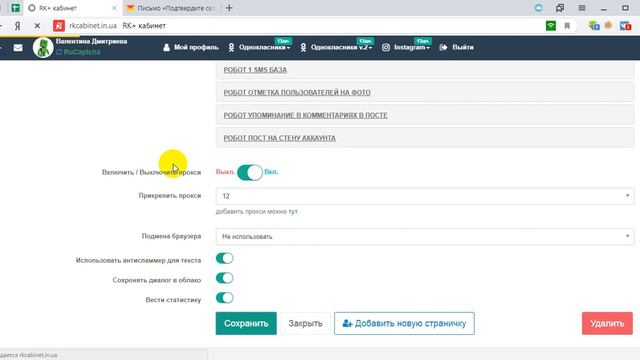Toggle the proxy on/off switch

point(250,172)
